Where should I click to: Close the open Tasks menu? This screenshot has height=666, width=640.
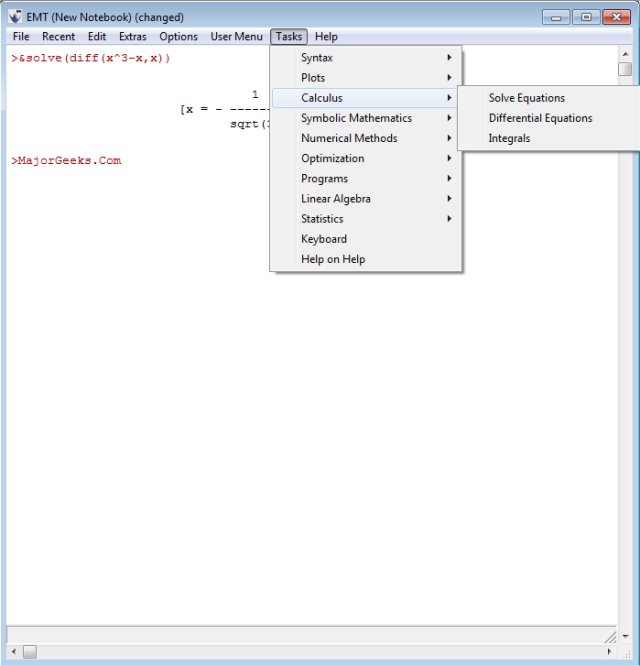click(x=289, y=37)
